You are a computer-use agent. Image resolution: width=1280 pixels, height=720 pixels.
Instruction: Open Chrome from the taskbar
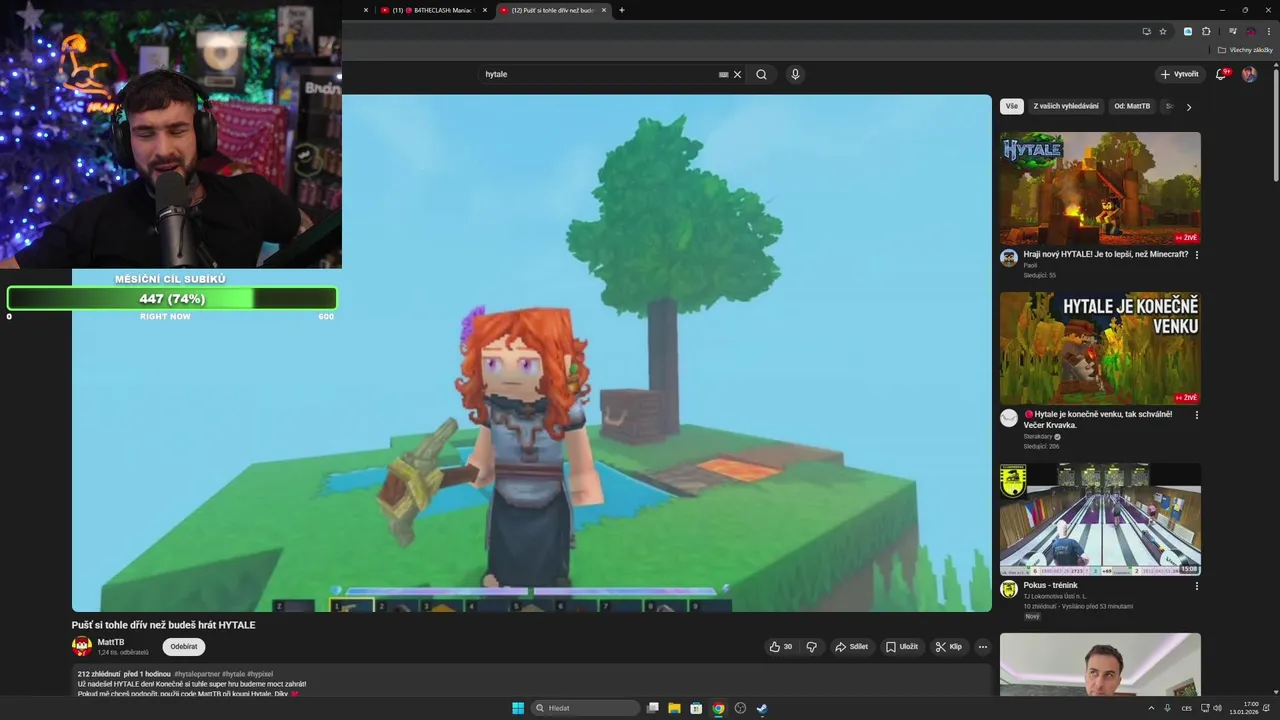(x=718, y=708)
